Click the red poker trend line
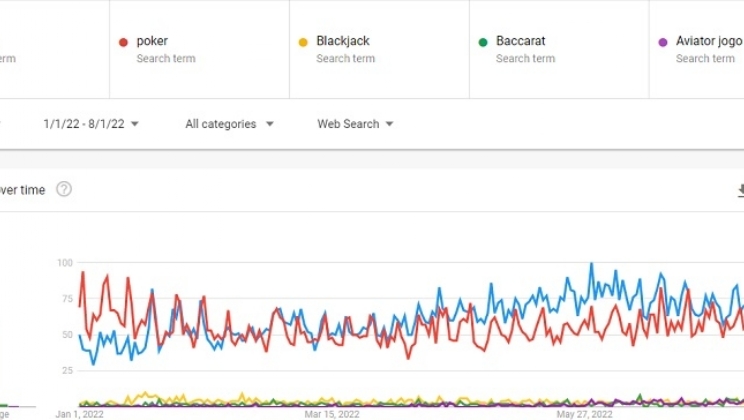 click(82, 274)
